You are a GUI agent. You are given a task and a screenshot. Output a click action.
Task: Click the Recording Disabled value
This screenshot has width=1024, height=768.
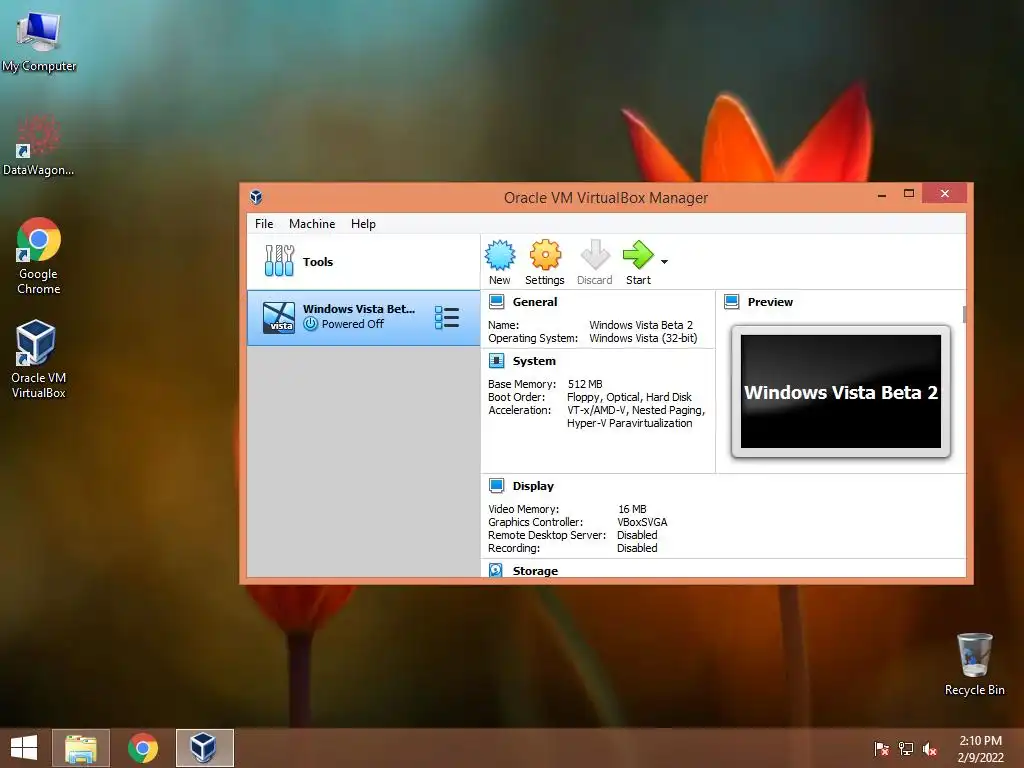pos(637,548)
